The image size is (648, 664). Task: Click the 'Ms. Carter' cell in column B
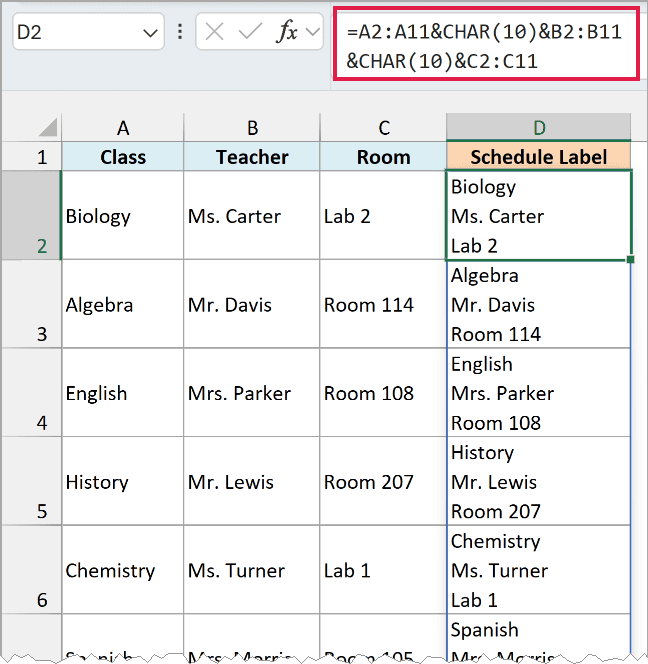coord(252,215)
